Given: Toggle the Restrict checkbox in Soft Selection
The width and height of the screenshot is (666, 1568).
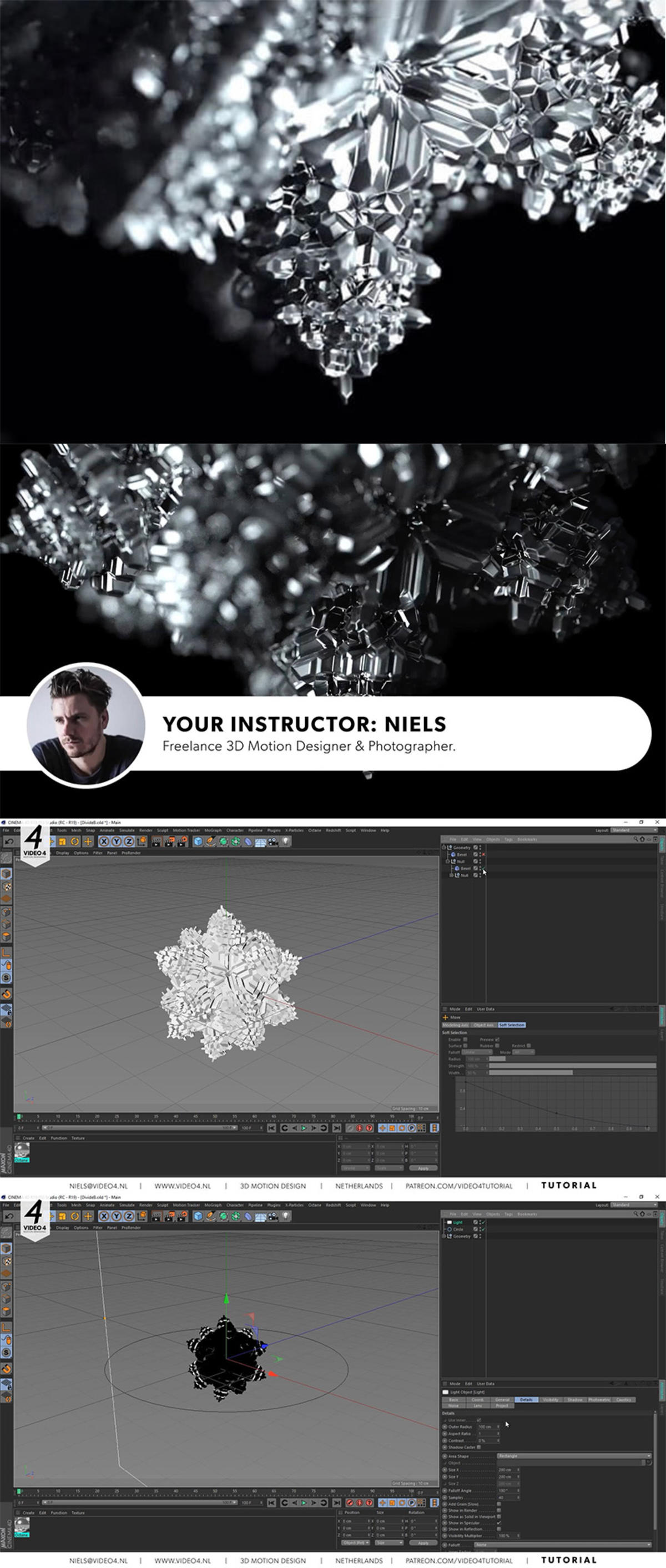Looking at the screenshot, I should (x=528, y=1046).
